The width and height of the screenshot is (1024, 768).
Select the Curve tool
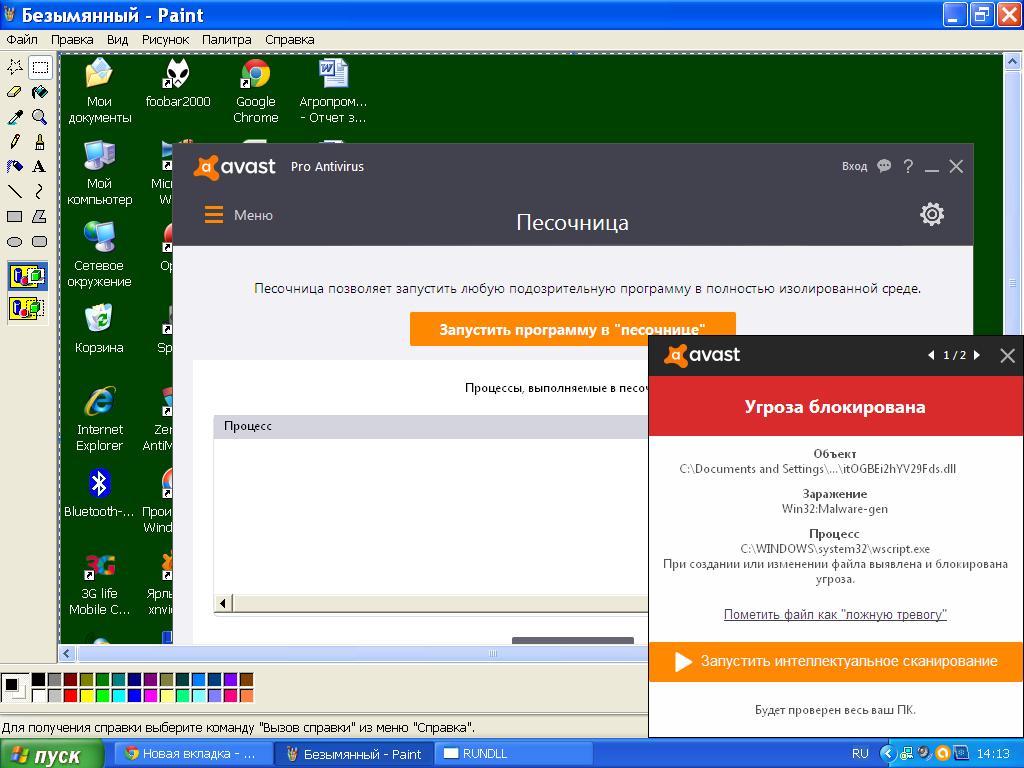click(x=40, y=191)
